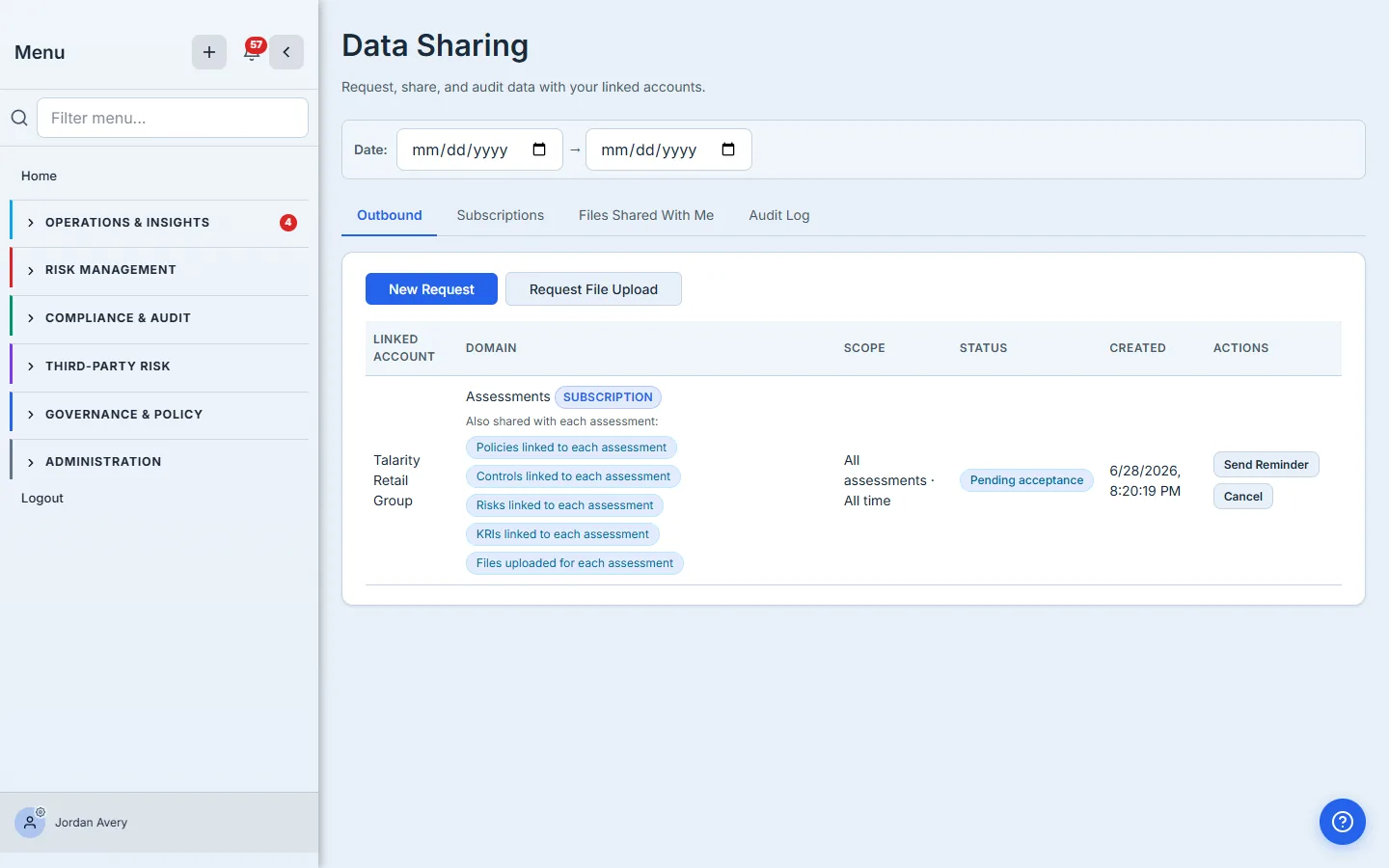Switch to Outbound tab
1389x868 pixels.
(390, 215)
